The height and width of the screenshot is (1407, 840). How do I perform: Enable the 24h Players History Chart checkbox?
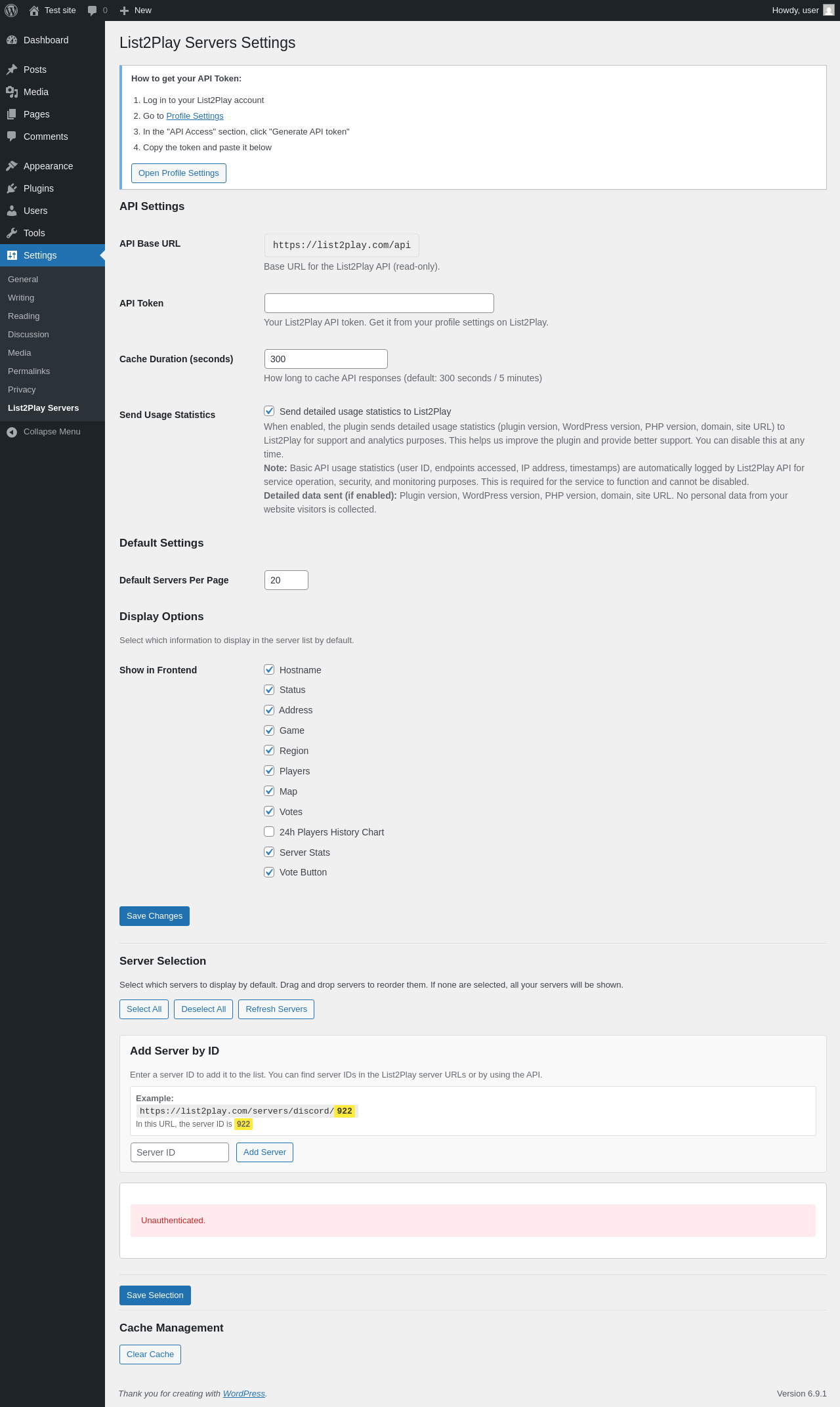point(269,831)
